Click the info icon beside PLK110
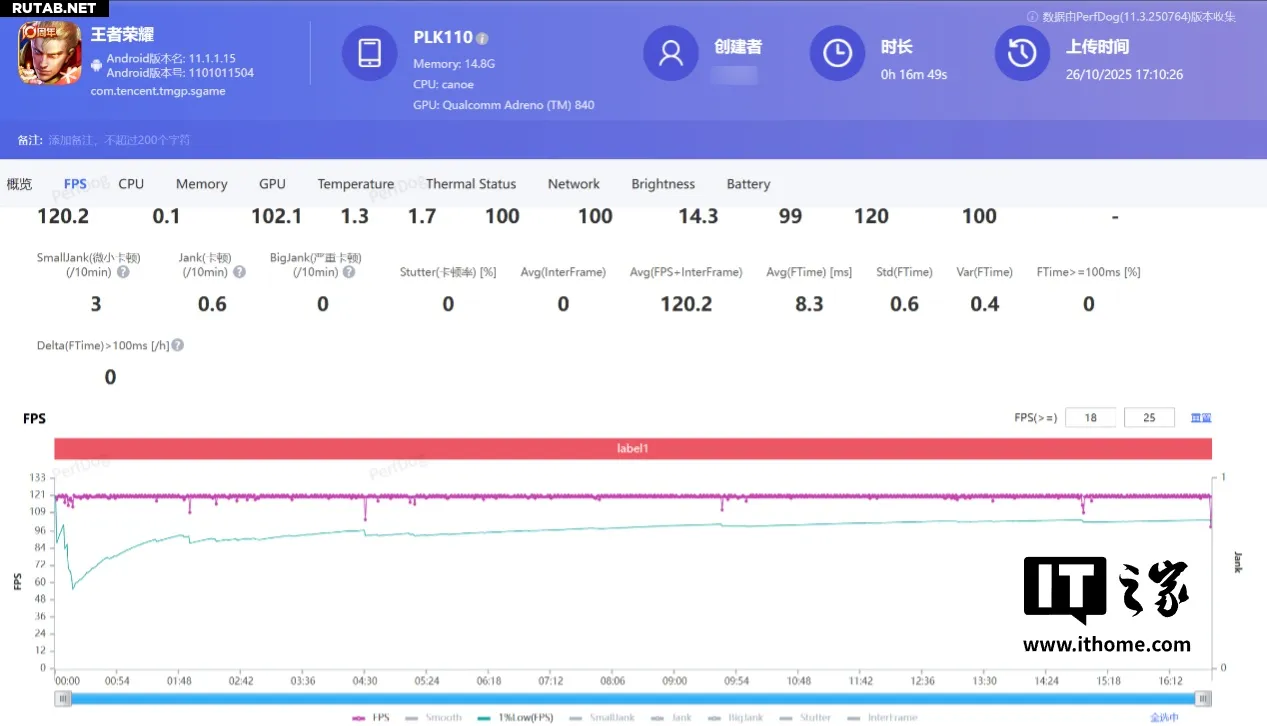Image resolution: width=1267 pixels, height=726 pixels. 482,39
